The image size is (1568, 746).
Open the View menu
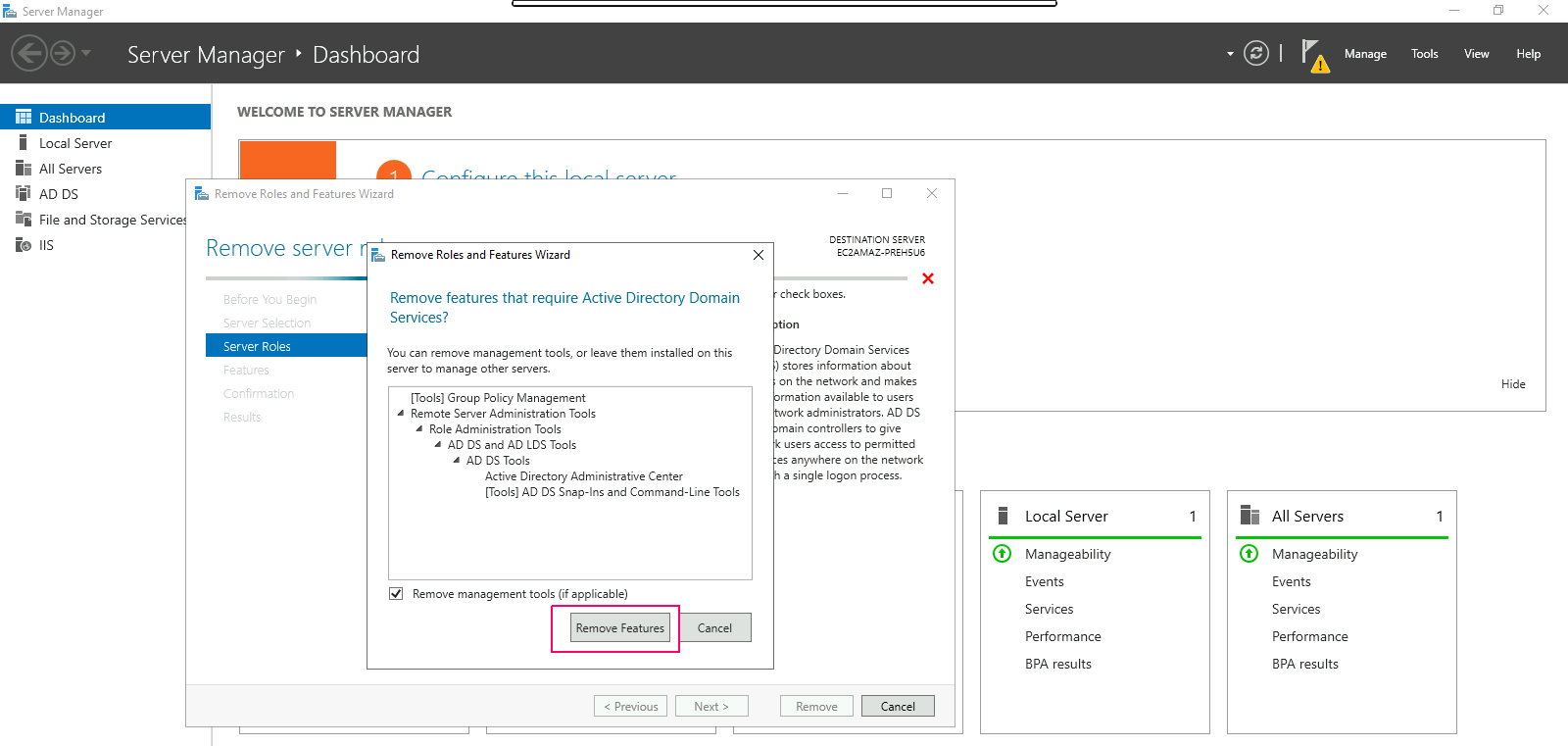(1477, 54)
